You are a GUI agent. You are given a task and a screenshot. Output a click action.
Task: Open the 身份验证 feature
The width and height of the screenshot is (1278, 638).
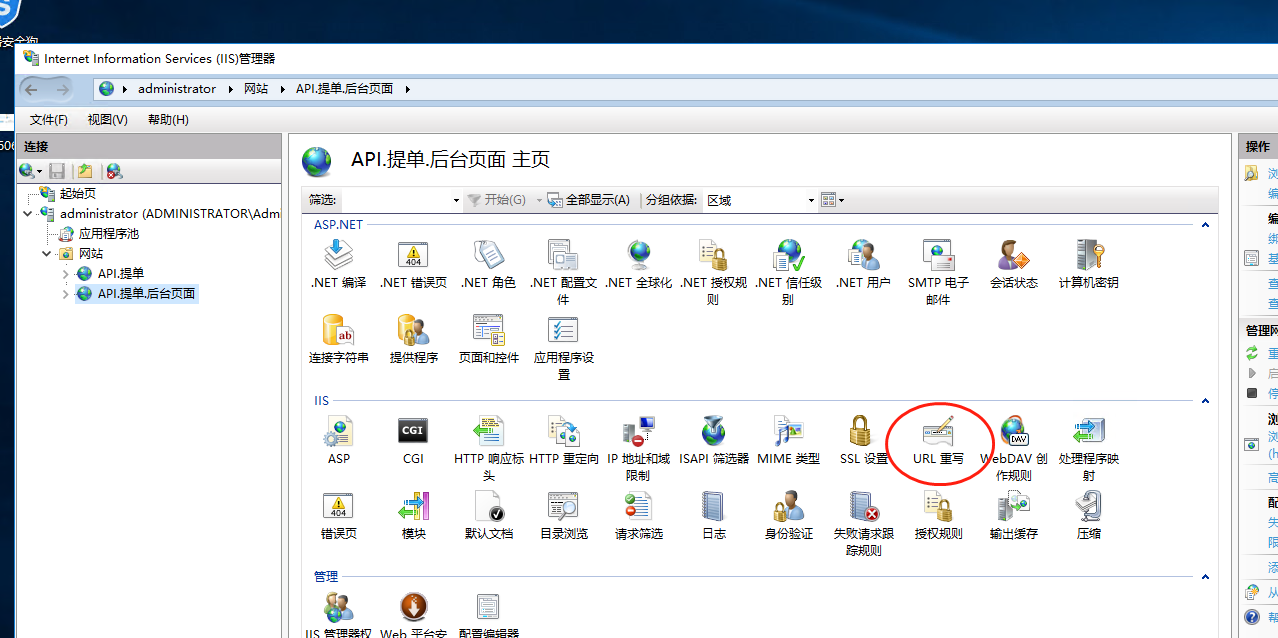pyautogui.click(x=788, y=515)
